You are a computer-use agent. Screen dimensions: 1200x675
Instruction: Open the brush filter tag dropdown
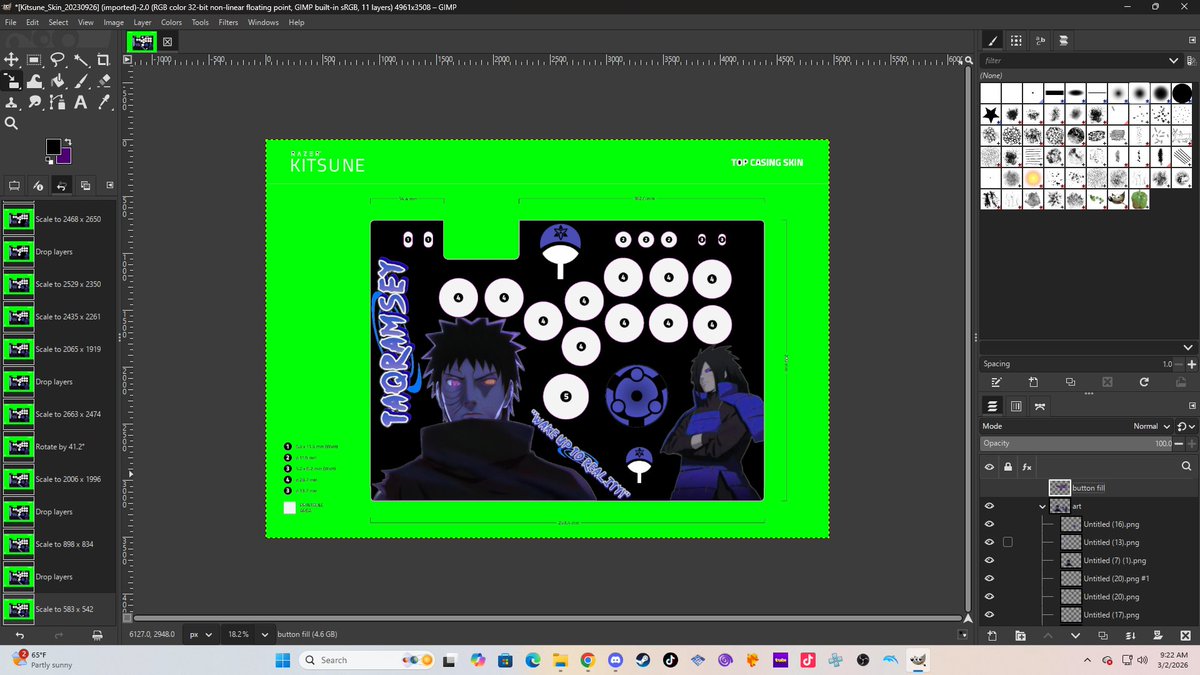pos(1175,60)
